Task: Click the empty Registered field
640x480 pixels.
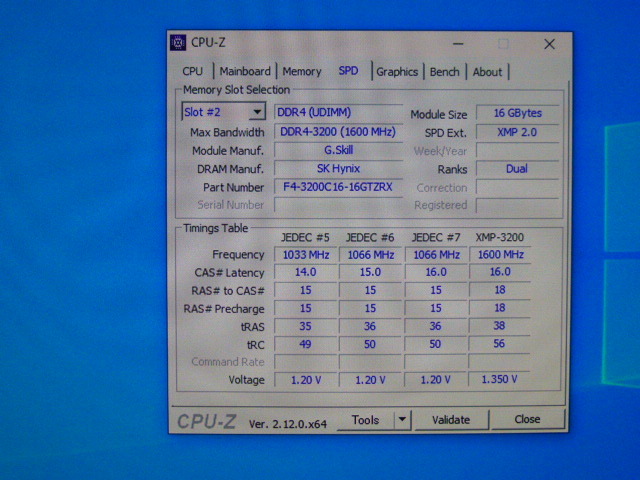Action: click(518, 205)
